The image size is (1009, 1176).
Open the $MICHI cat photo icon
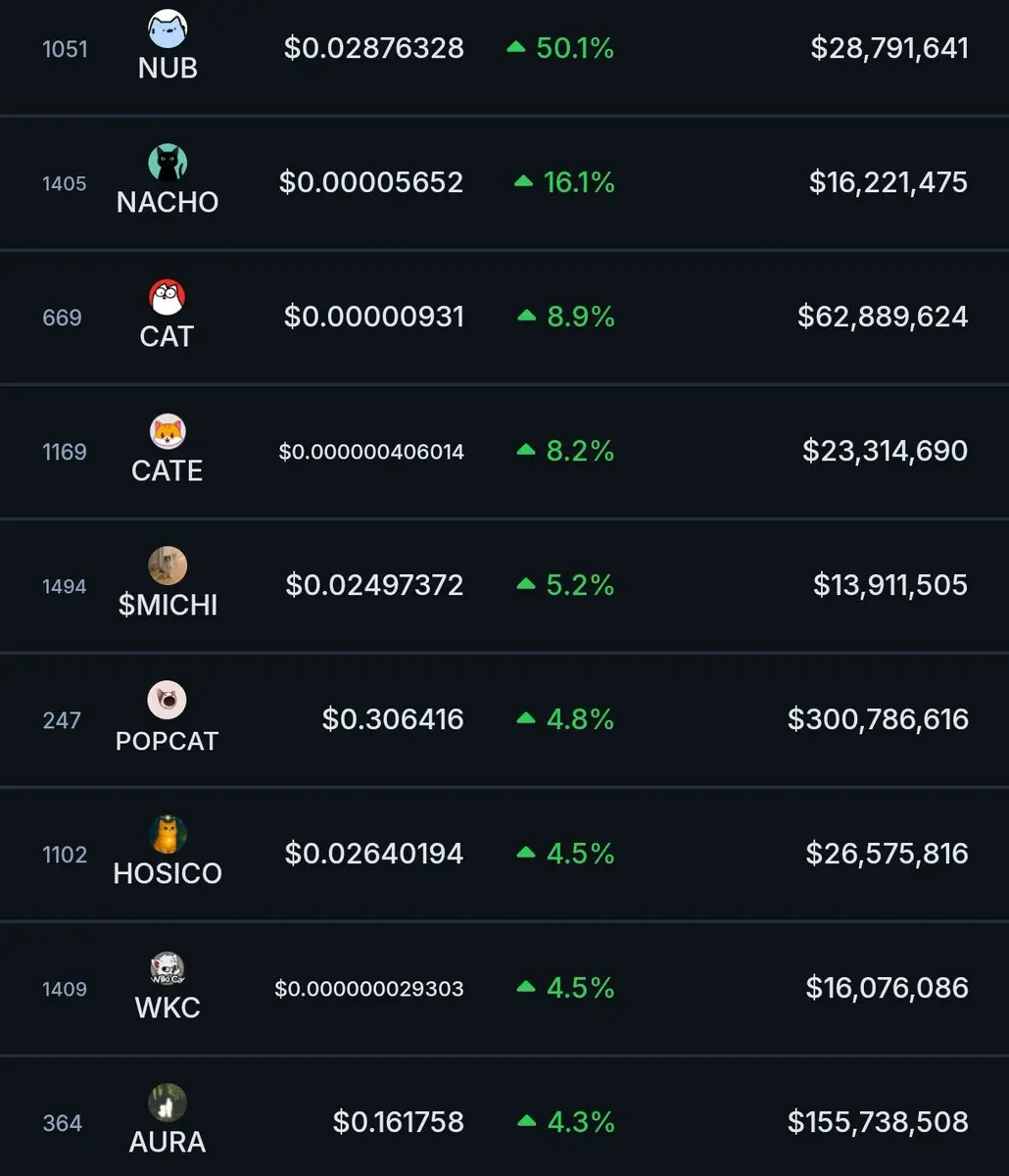pyautogui.click(x=168, y=566)
